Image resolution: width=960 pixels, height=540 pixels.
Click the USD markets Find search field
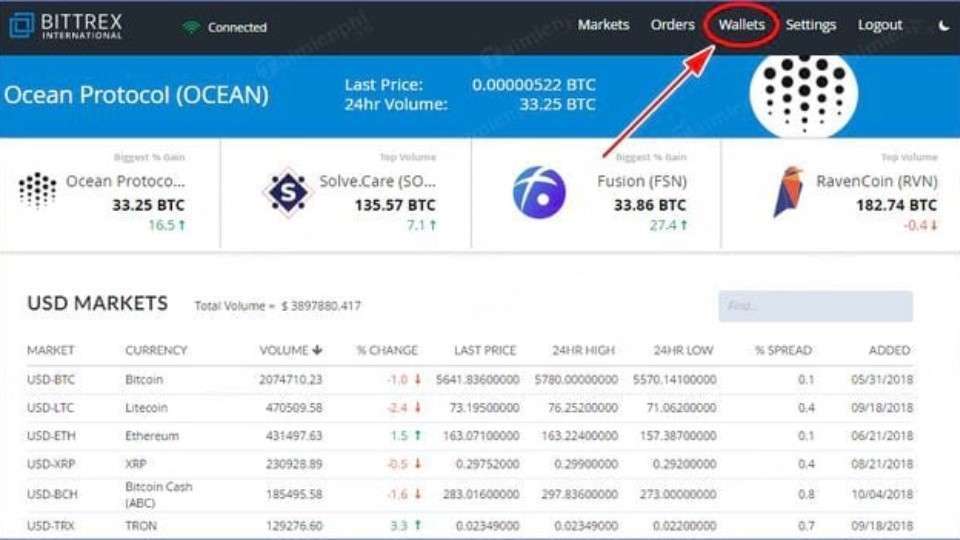pos(815,306)
